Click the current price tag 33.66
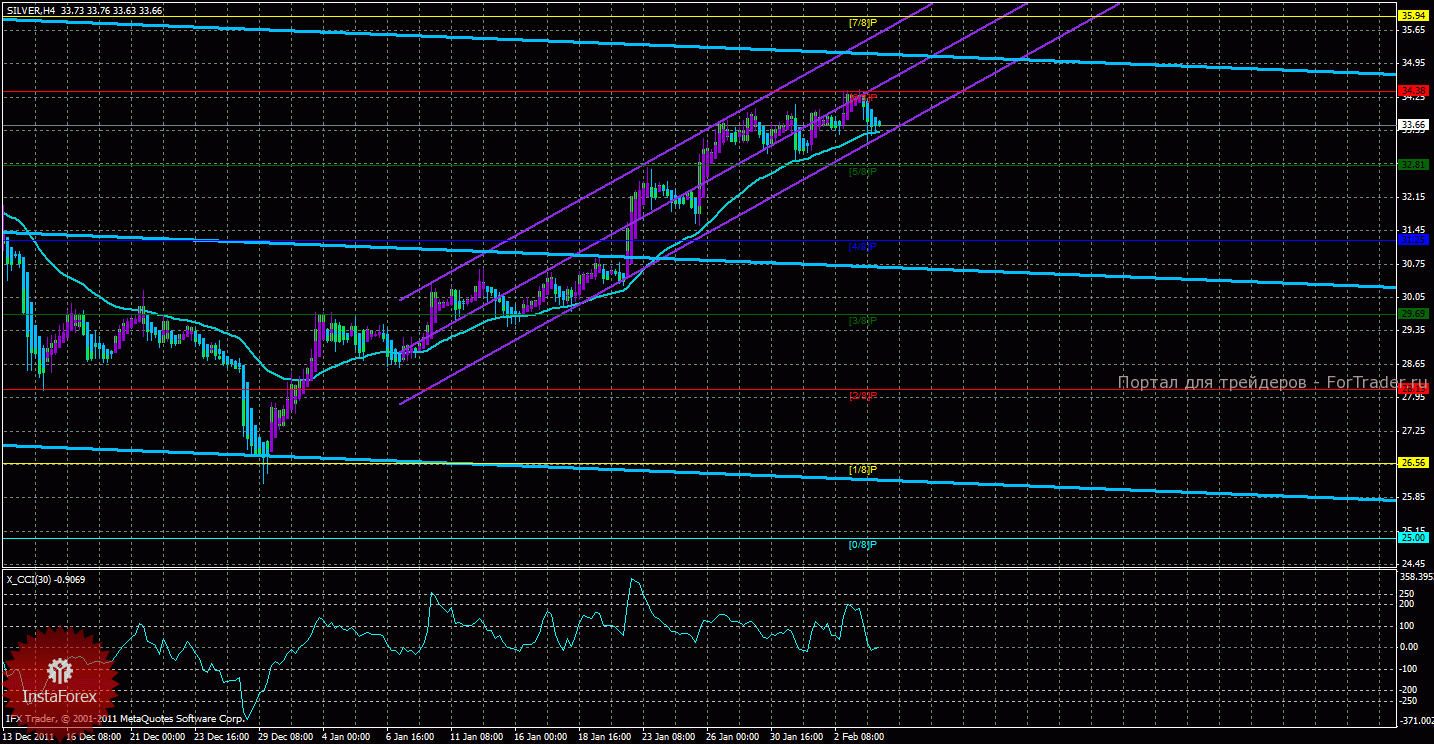 [x=1413, y=126]
